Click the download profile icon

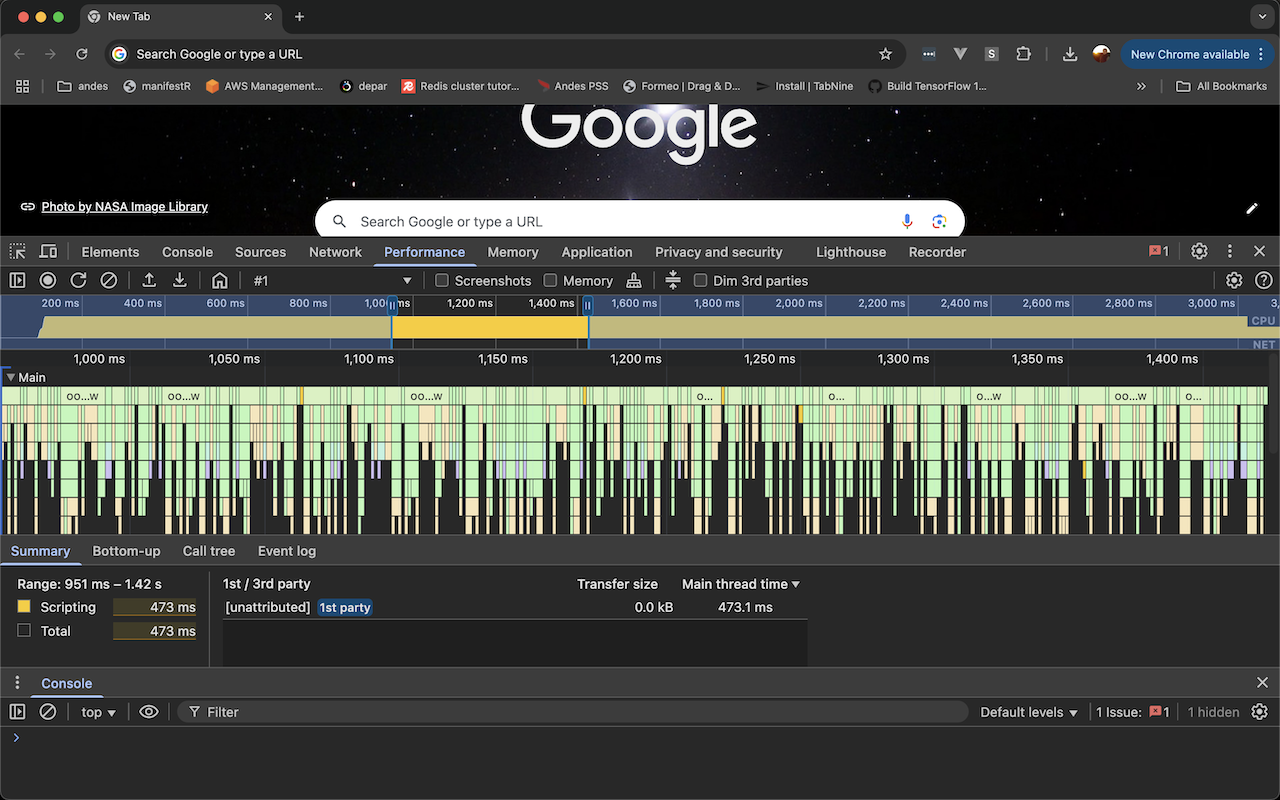[180, 281]
